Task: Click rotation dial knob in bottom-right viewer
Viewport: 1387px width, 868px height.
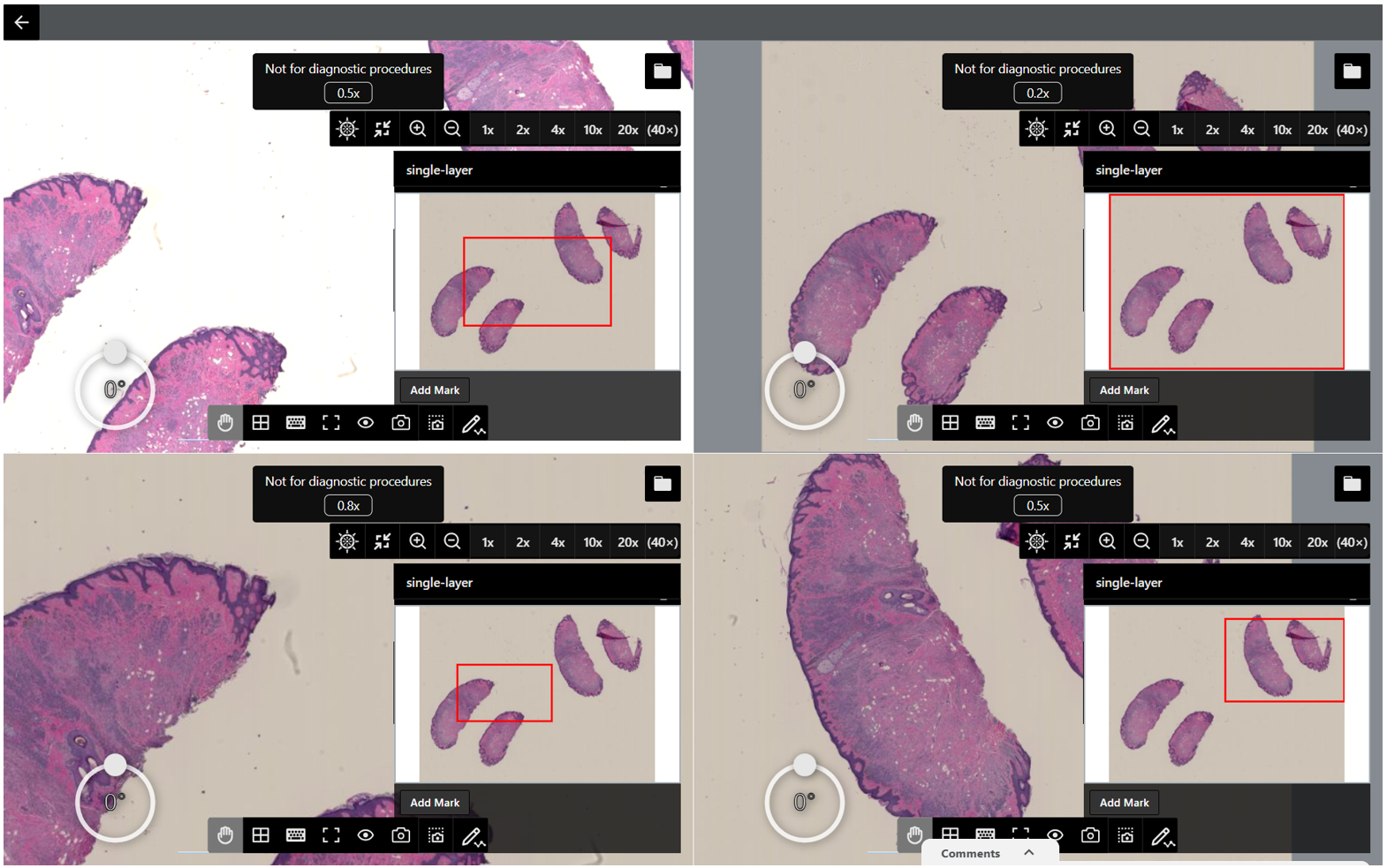Action: [x=804, y=764]
